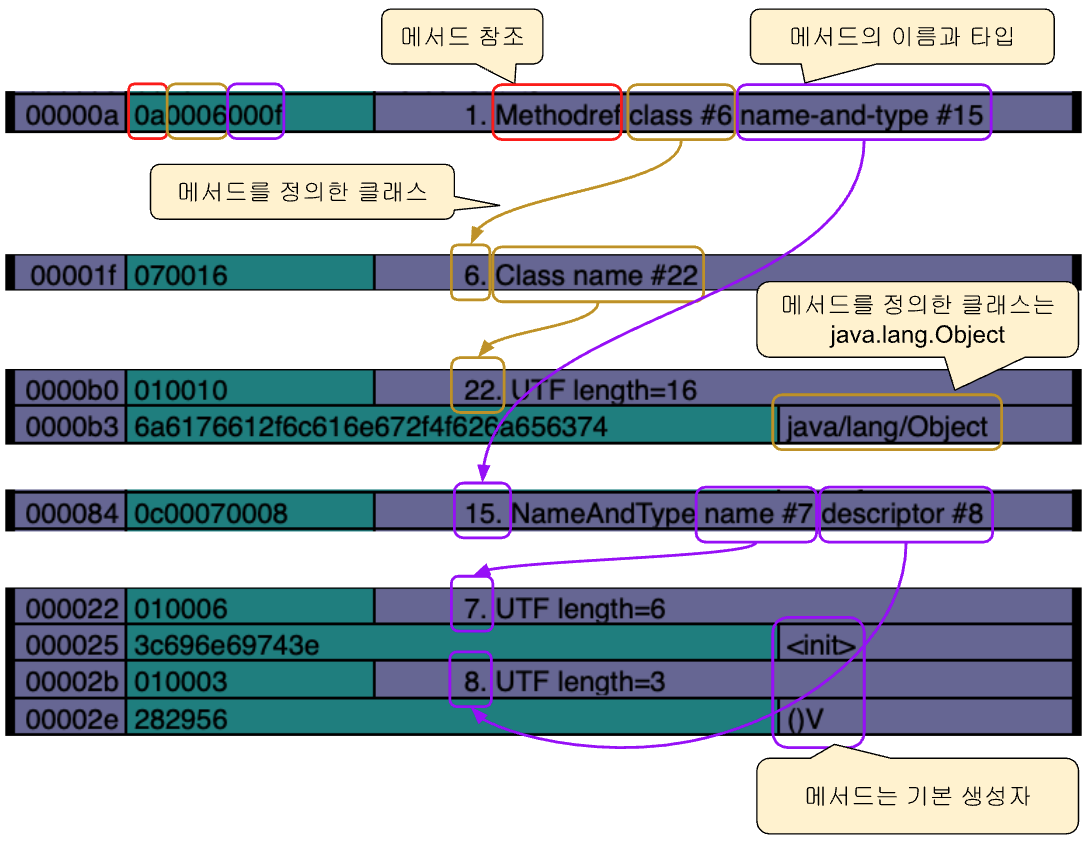
Task: Click the java.lang.Object callout
Action: pos(917,319)
